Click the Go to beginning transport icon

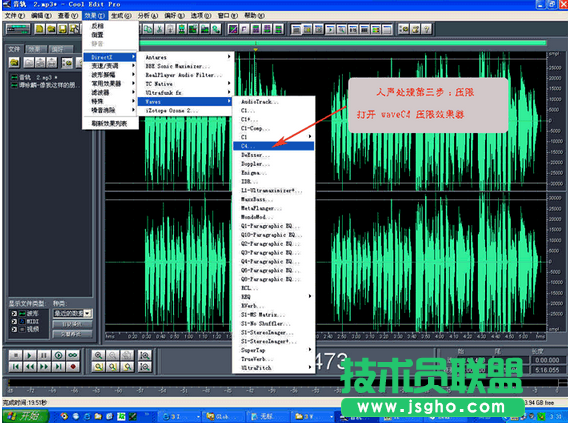click(15, 367)
